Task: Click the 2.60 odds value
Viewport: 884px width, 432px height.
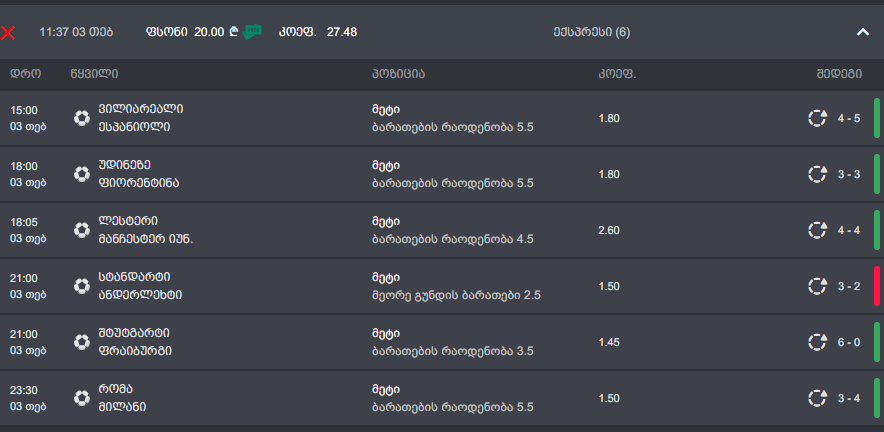Action: point(609,230)
